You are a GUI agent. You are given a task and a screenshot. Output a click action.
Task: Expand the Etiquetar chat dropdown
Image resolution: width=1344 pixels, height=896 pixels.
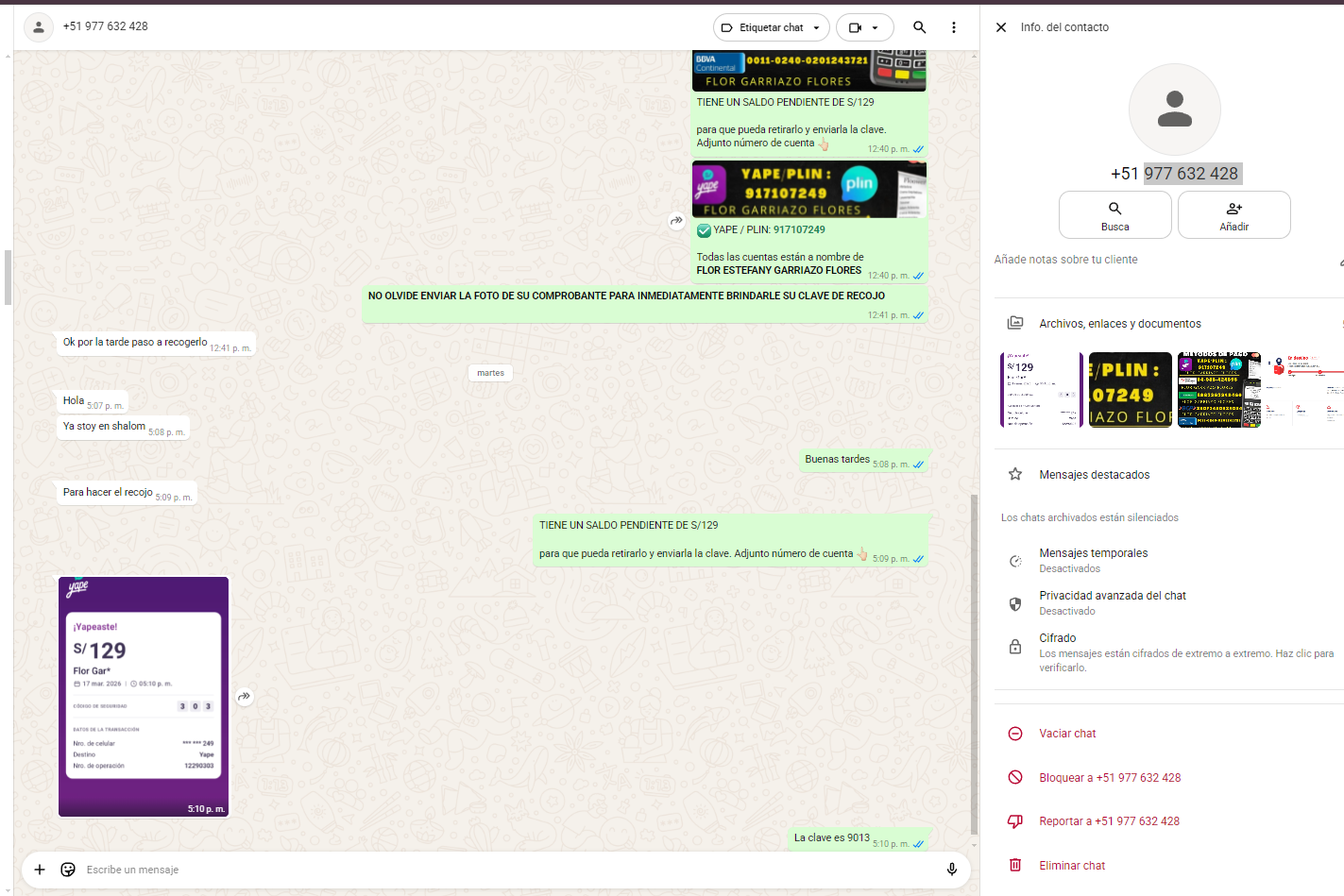(x=771, y=27)
